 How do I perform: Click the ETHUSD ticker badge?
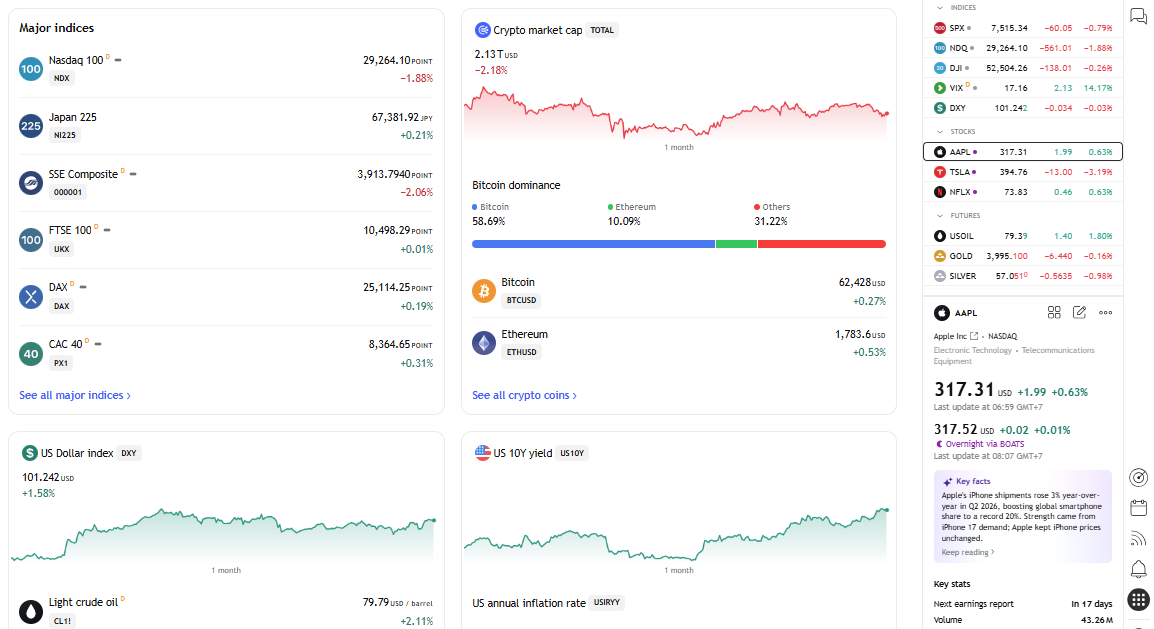(x=521, y=352)
